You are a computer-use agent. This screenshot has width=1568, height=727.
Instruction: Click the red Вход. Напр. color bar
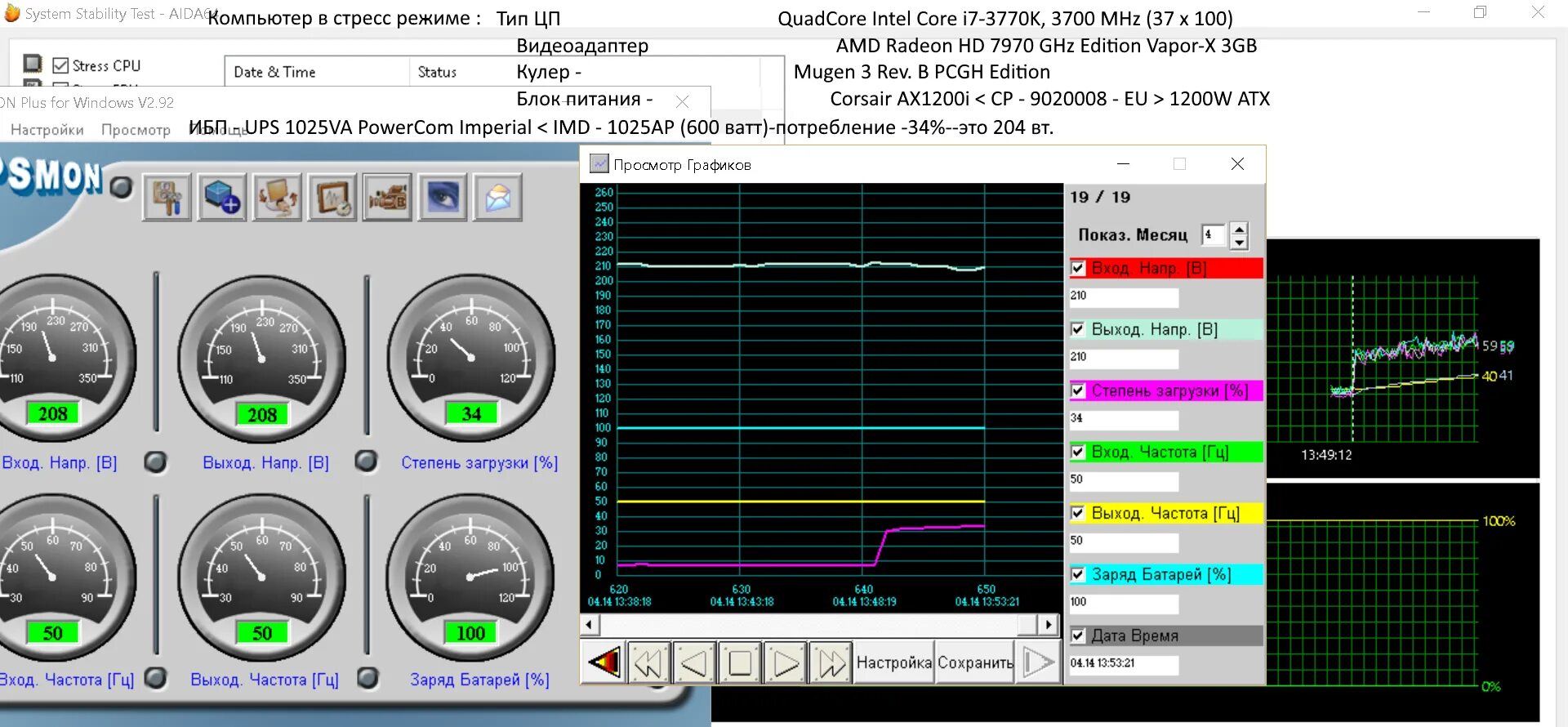pyautogui.click(x=1166, y=268)
